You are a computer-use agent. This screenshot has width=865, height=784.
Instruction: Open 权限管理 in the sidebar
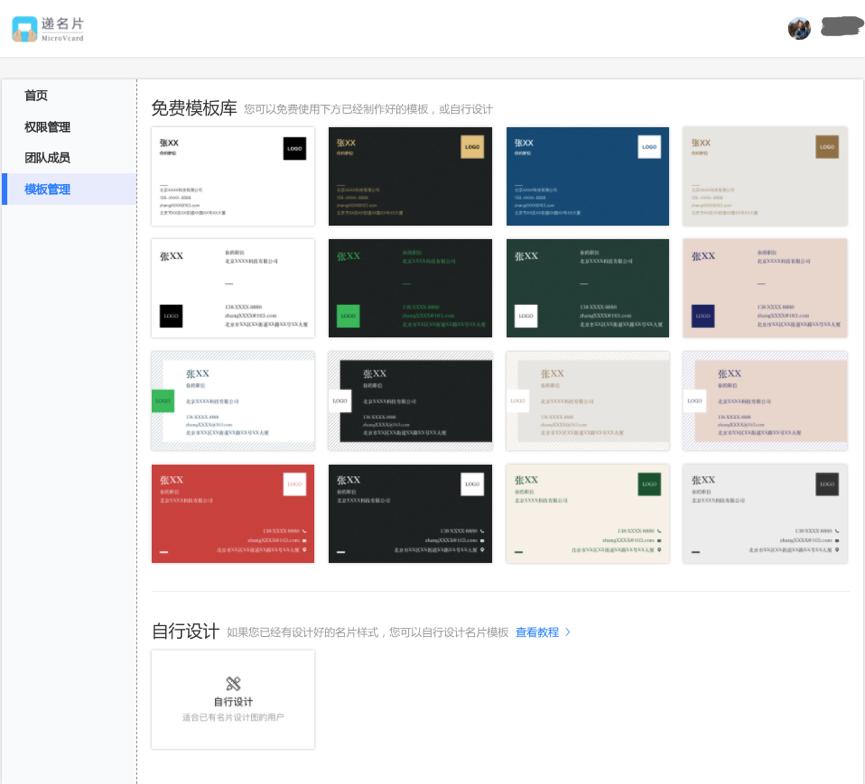click(47, 127)
